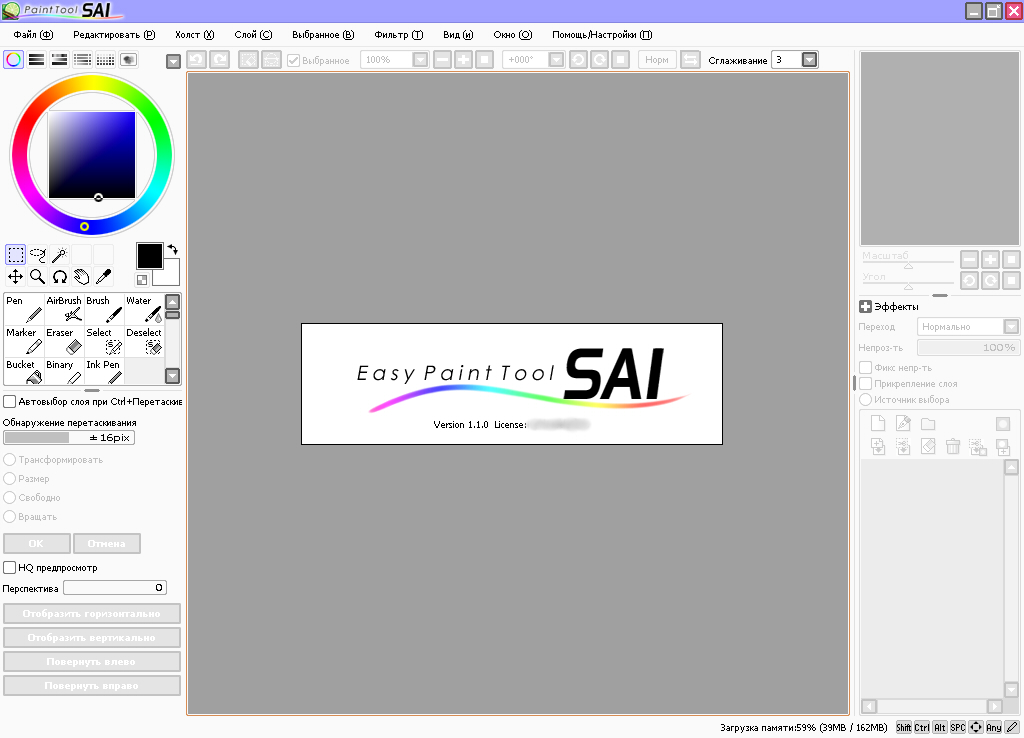This screenshot has width=1024, height=738.
Task: Choose the AirBrush tool
Action: (64, 309)
